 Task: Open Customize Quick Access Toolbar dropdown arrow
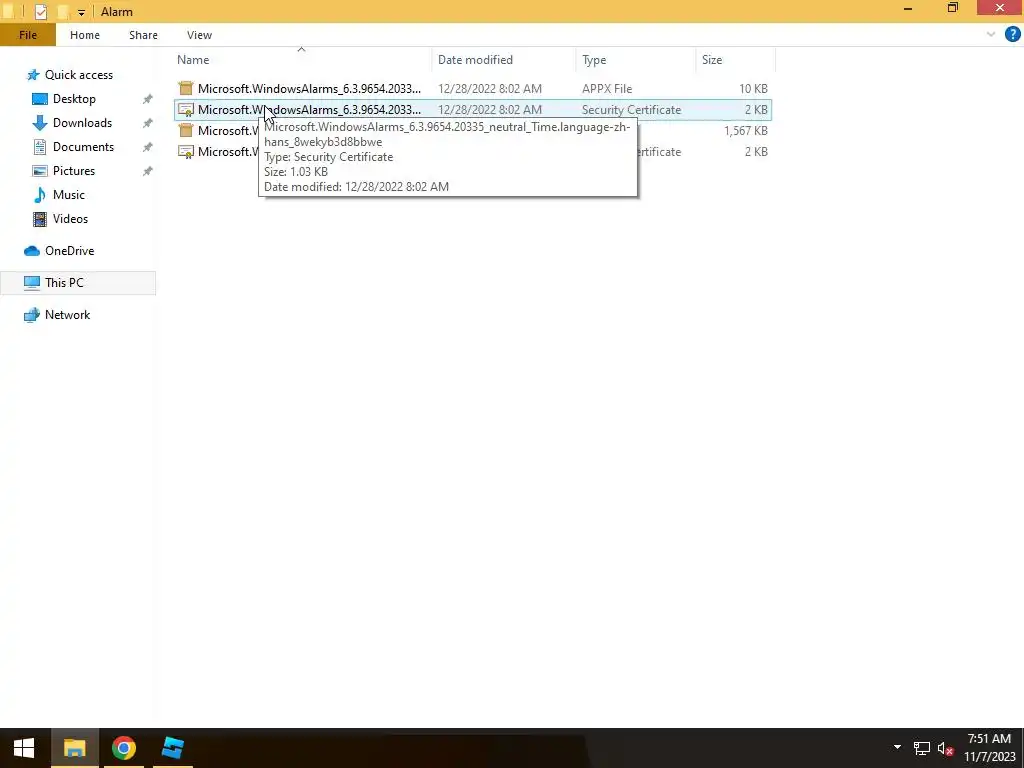[81, 12]
